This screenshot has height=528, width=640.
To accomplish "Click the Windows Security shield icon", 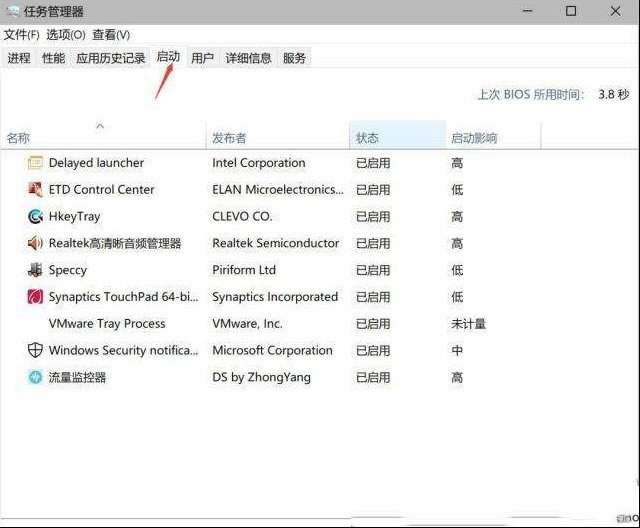I will click(35, 350).
